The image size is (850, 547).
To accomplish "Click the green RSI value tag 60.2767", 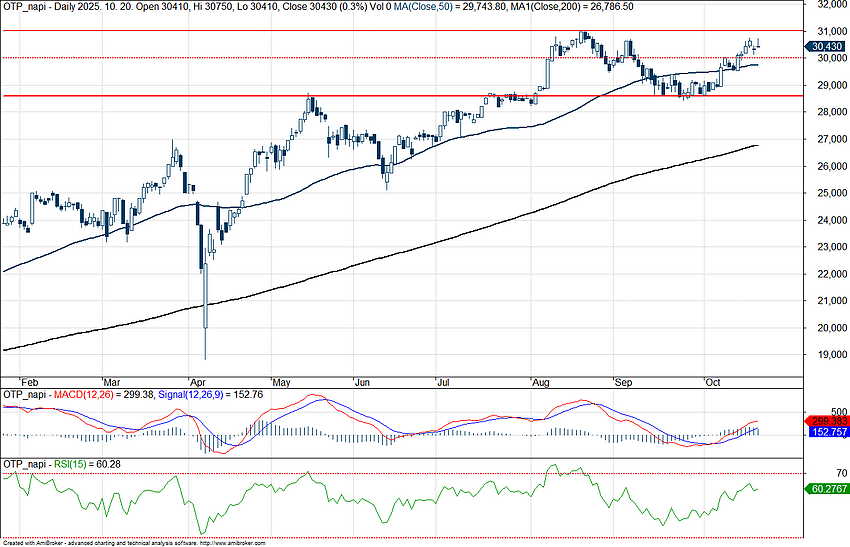I will 828,488.
